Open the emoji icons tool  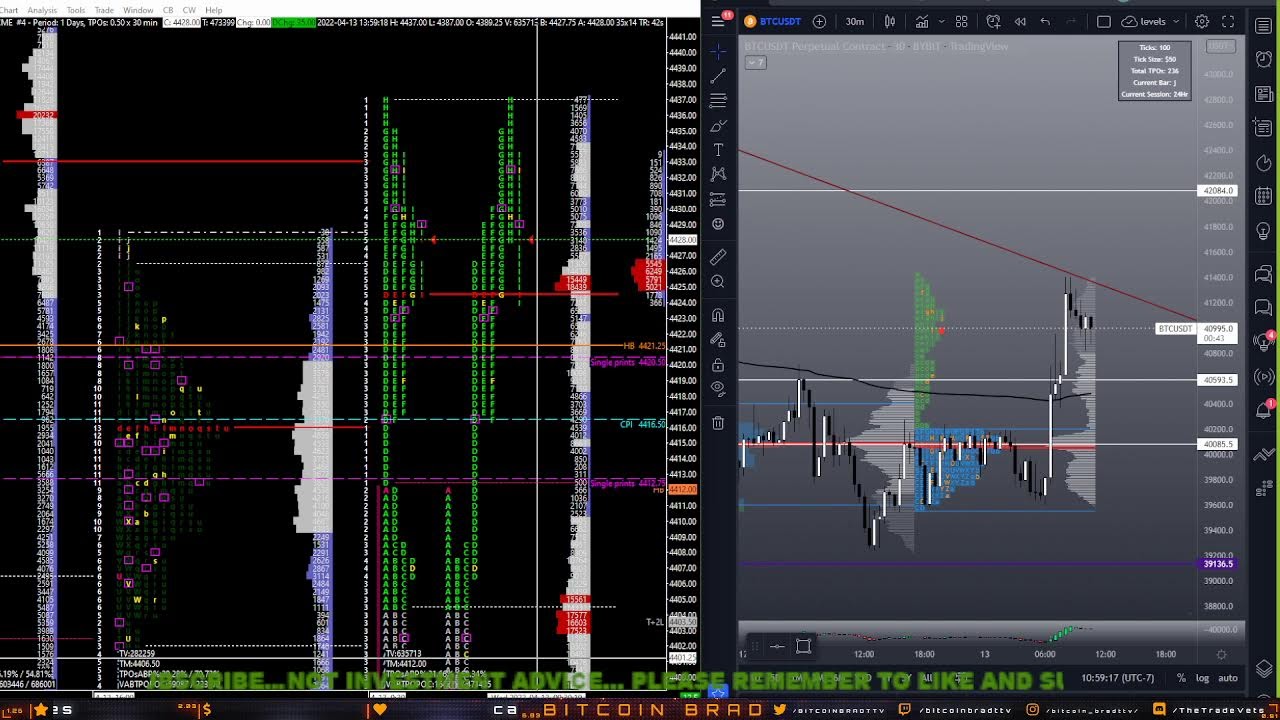(x=718, y=224)
